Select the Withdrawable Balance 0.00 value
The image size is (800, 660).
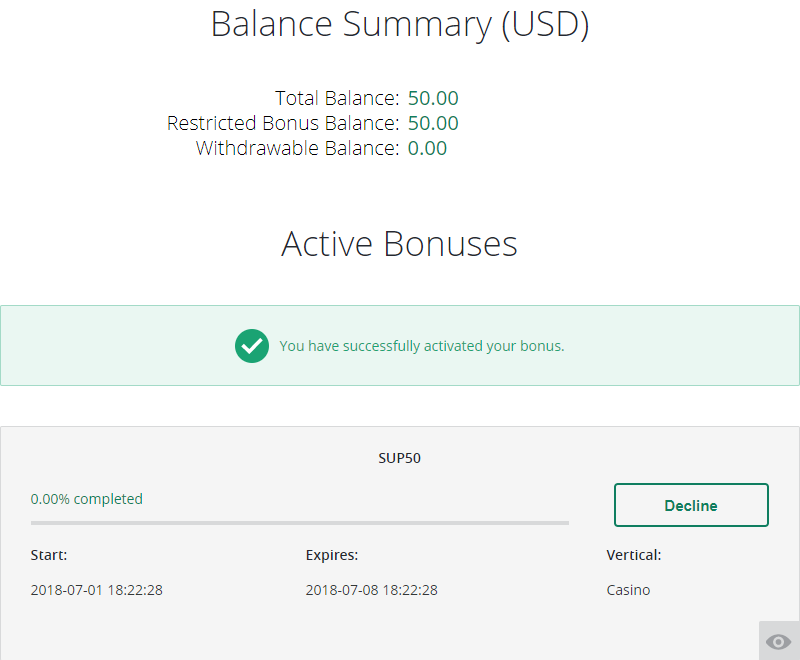pyautogui.click(x=427, y=149)
